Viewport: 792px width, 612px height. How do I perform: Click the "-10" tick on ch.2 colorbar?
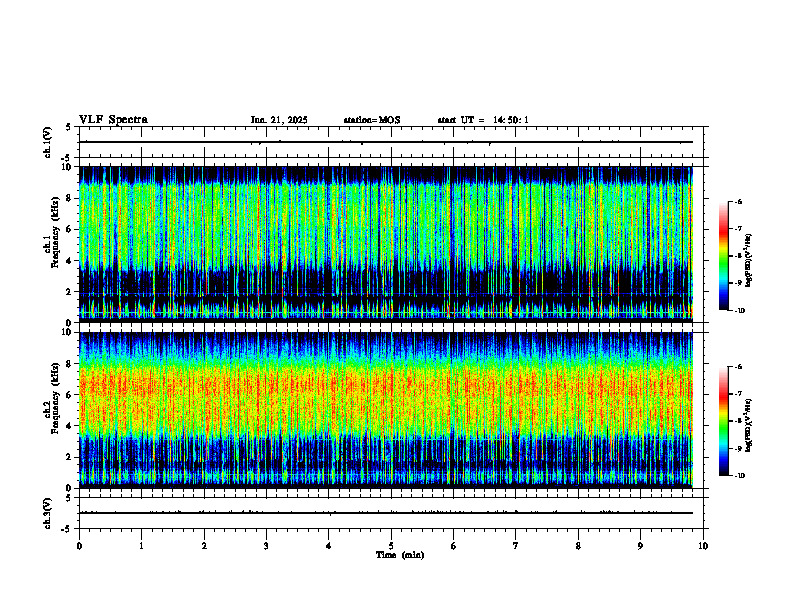(739, 476)
